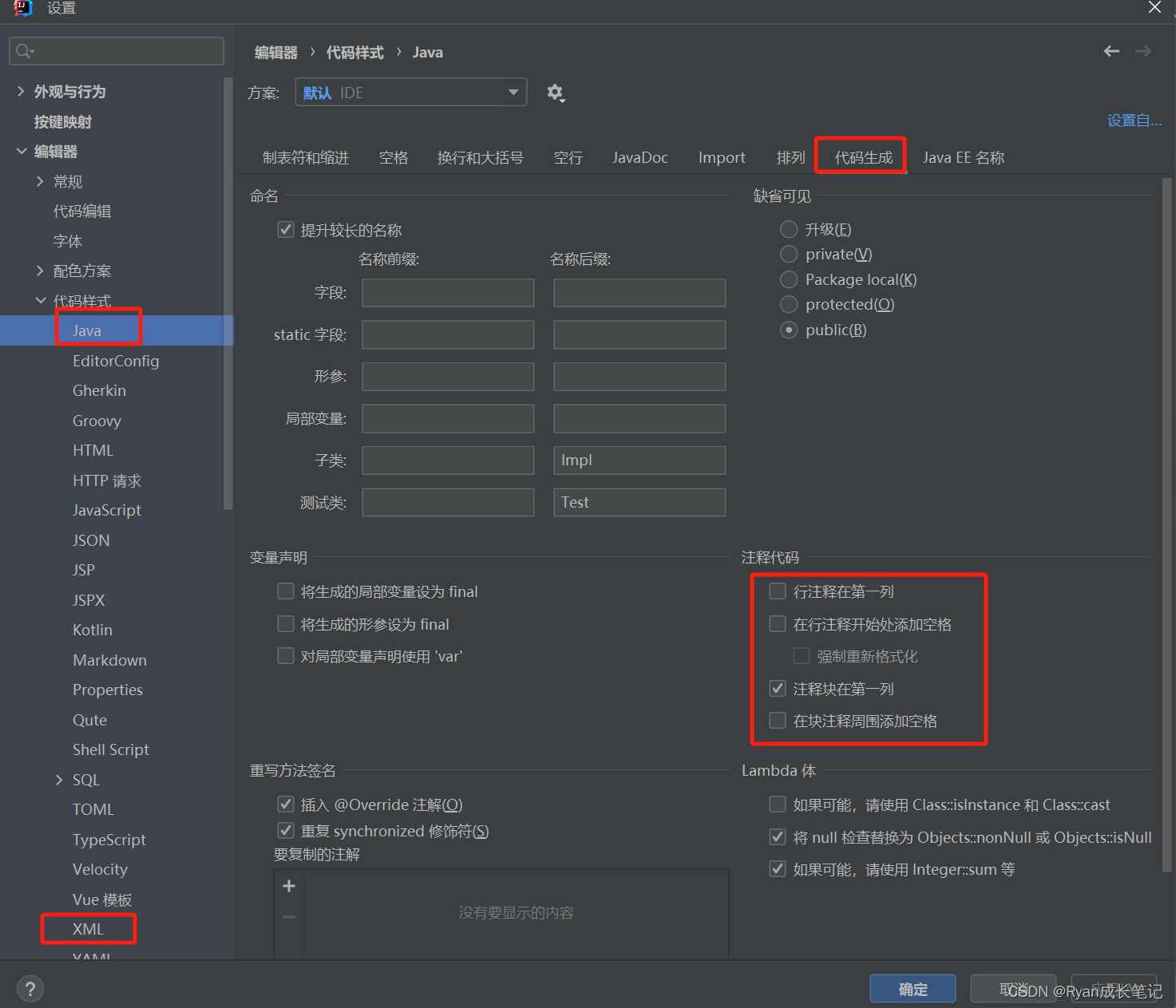Switch to JavaDoc tab

coord(640,158)
